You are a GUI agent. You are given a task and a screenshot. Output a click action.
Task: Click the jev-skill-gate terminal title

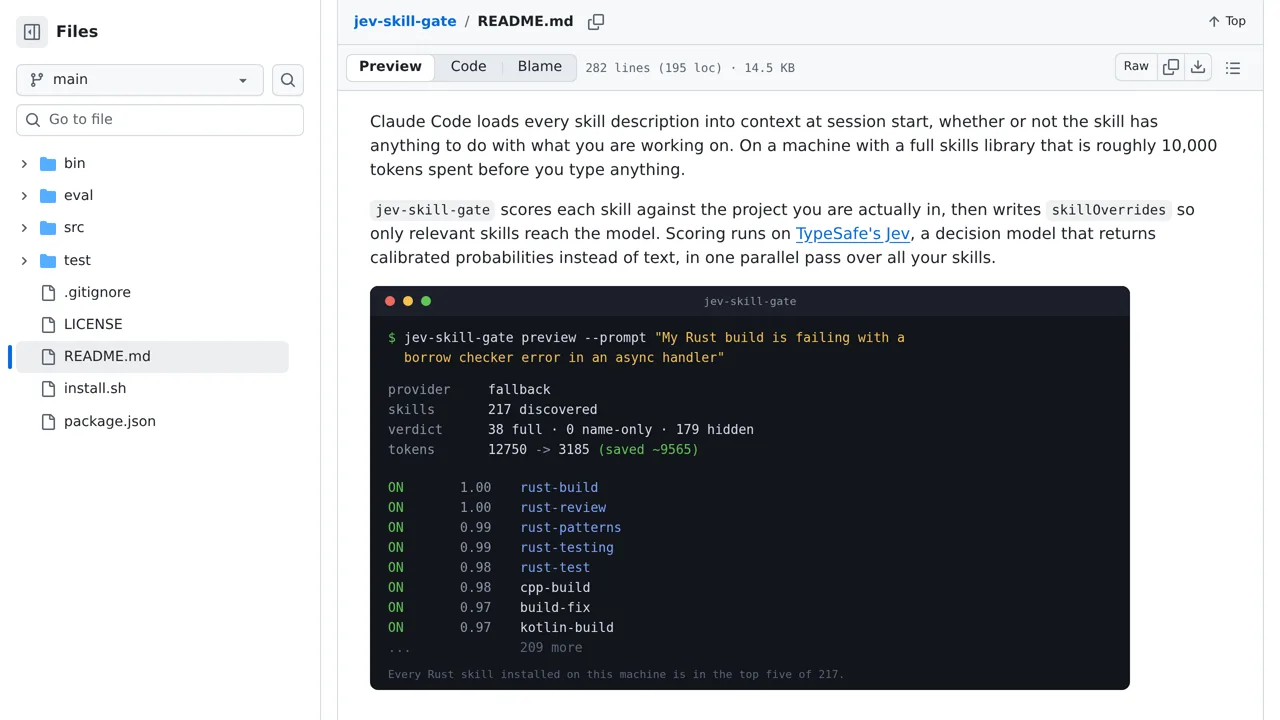coord(750,301)
